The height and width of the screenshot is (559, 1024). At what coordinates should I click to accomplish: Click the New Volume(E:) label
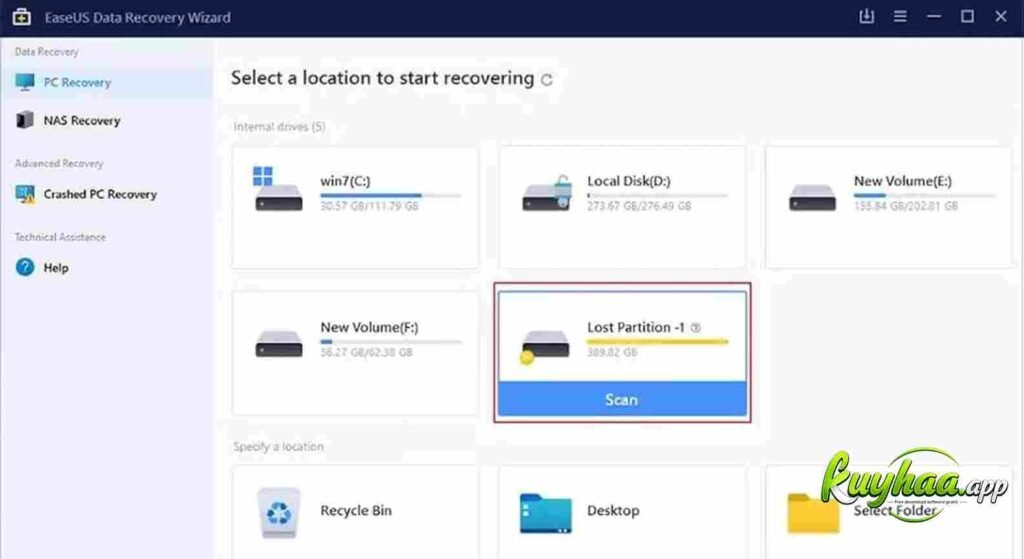click(x=903, y=181)
